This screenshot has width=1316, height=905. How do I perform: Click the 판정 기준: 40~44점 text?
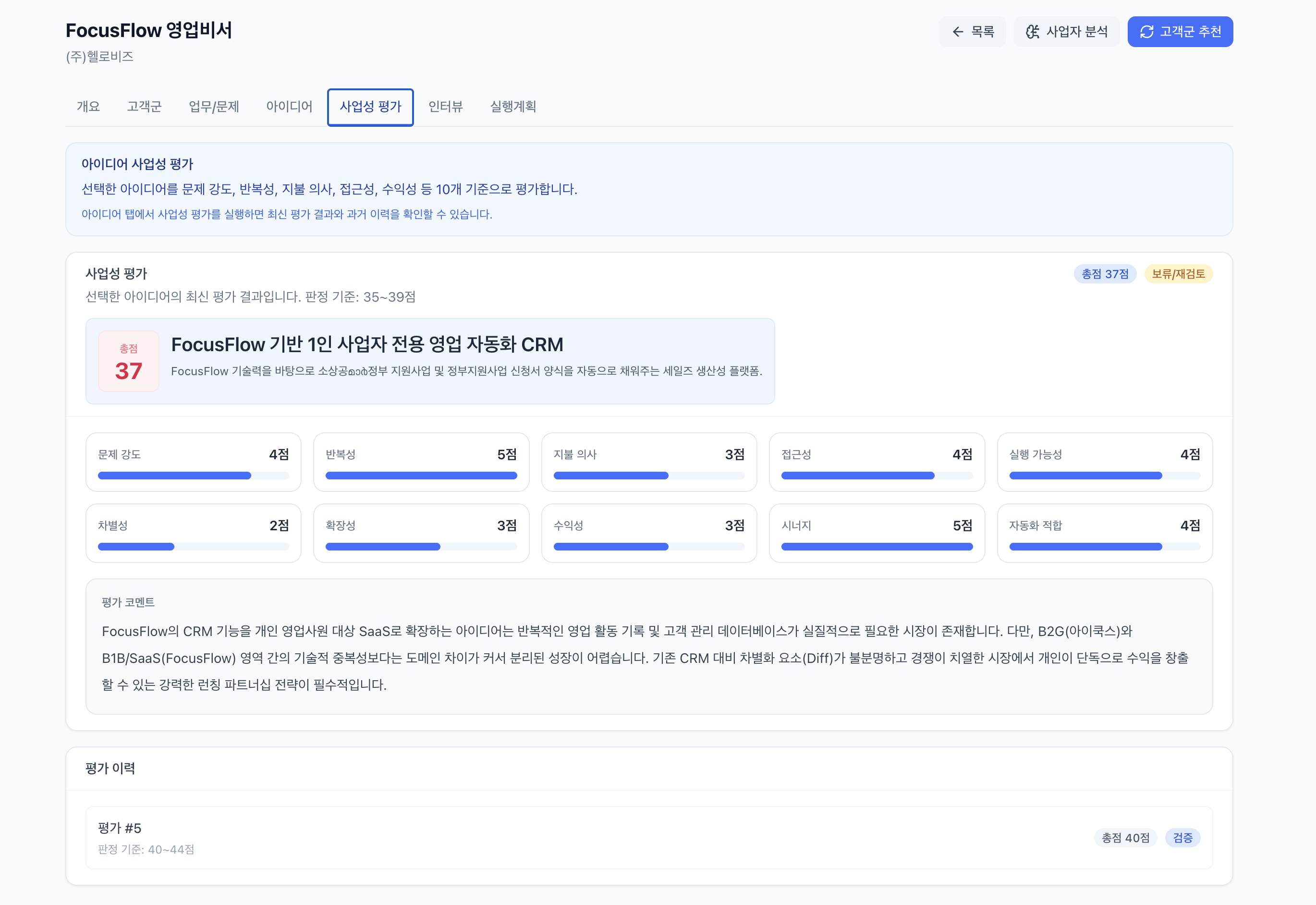point(146,849)
